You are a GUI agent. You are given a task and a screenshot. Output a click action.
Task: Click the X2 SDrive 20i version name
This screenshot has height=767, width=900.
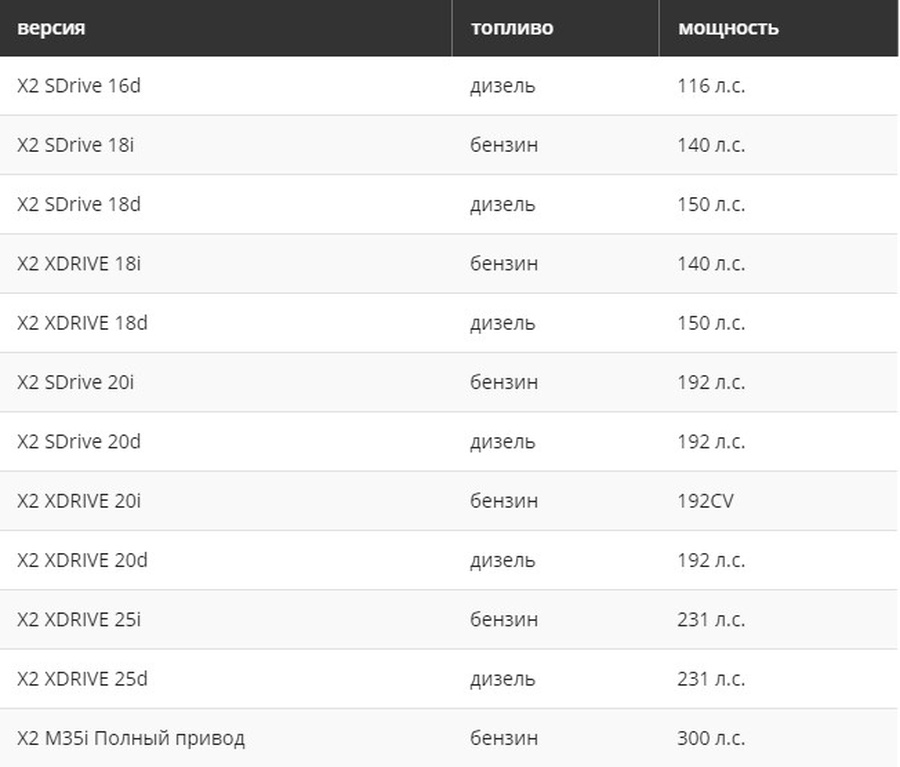[x=75, y=382]
